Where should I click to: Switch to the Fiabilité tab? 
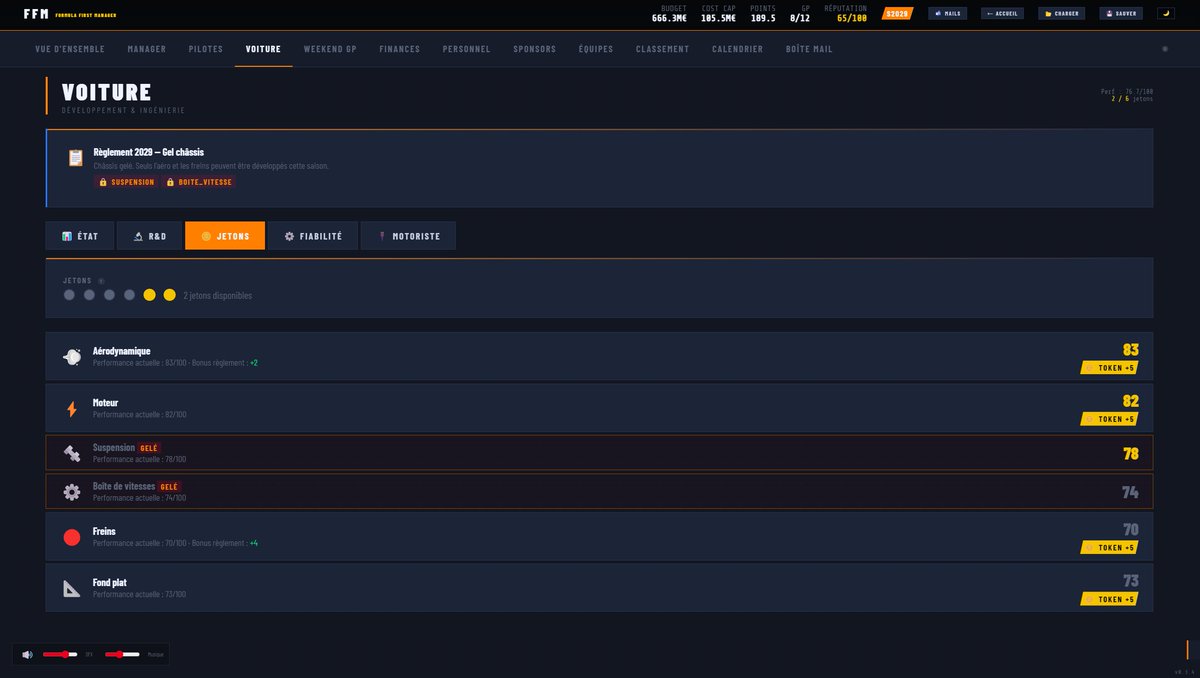[x=313, y=236]
